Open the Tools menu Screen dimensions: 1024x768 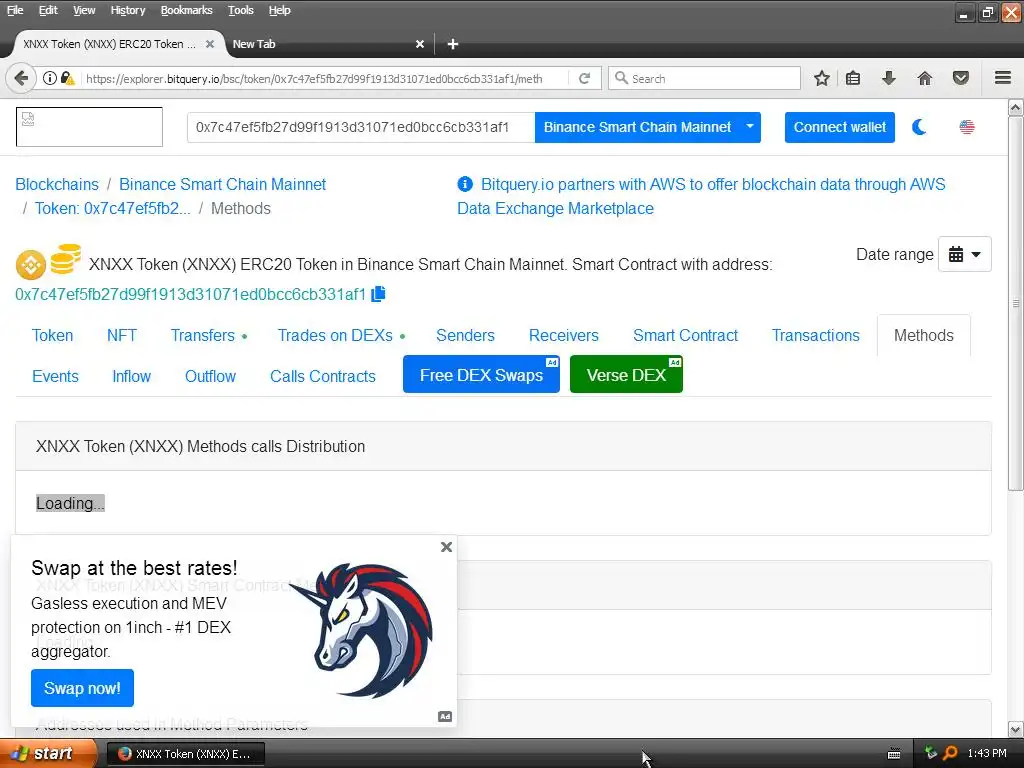coord(240,10)
